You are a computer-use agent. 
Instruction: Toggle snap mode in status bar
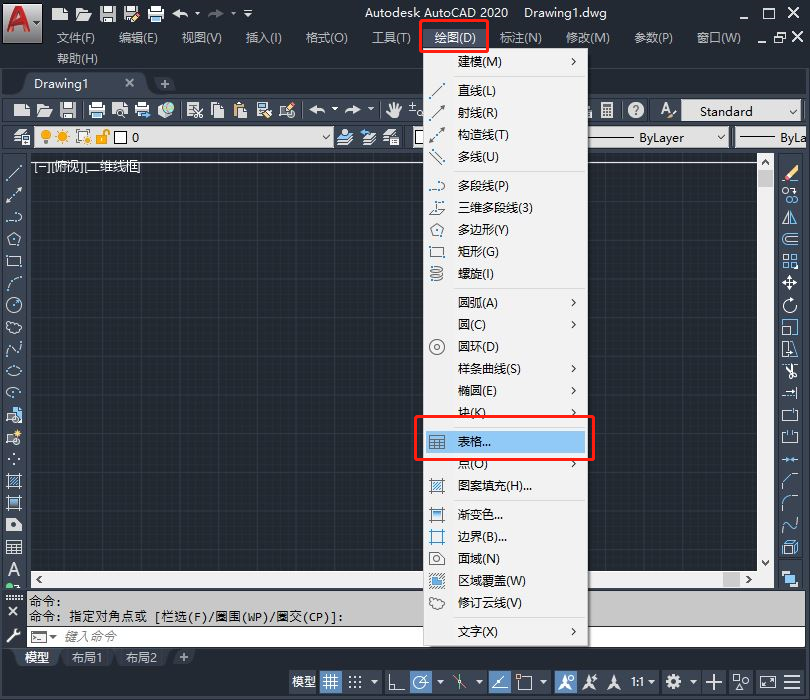click(355, 682)
